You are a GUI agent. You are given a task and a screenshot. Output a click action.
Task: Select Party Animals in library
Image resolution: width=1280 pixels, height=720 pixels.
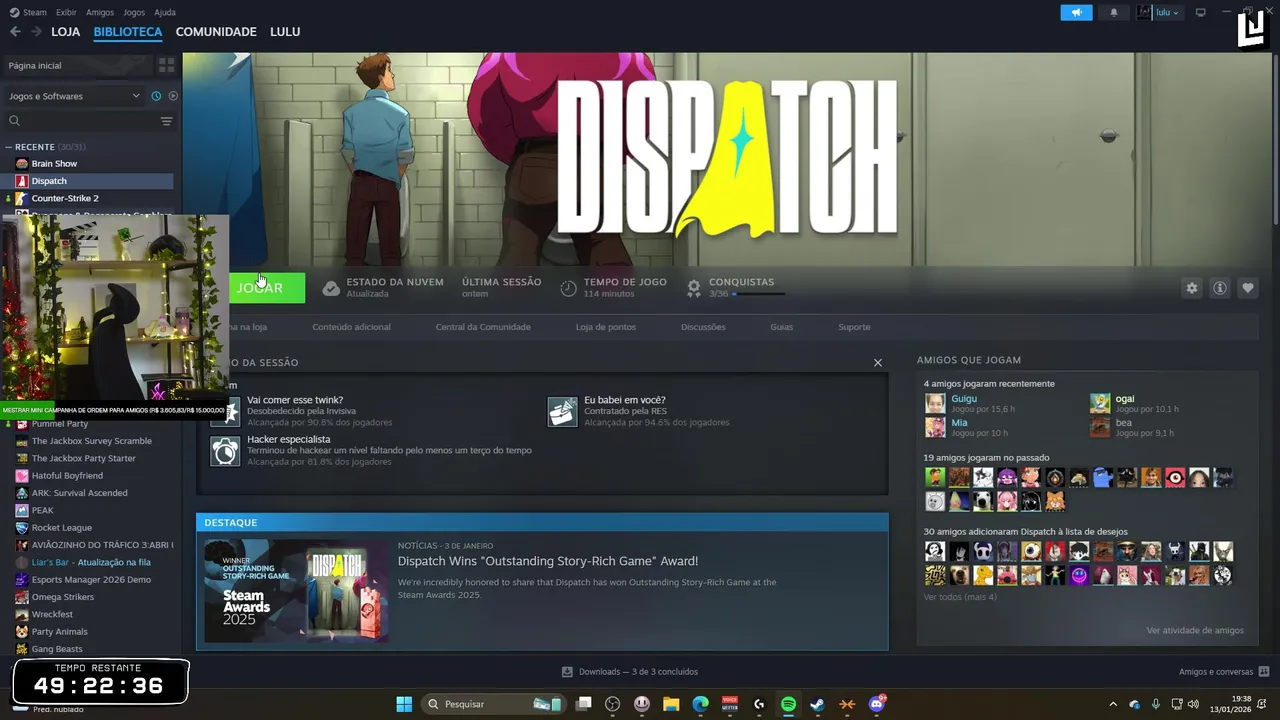[59, 632]
